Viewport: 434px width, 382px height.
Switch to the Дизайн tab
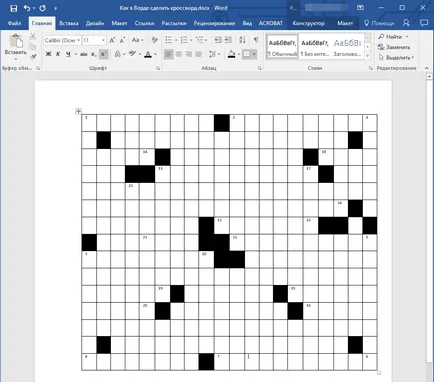click(x=95, y=23)
